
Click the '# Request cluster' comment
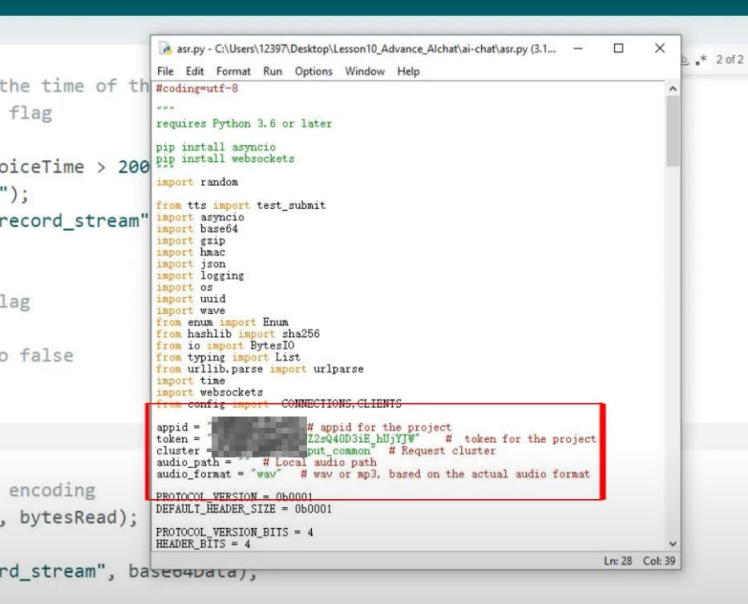442,451
